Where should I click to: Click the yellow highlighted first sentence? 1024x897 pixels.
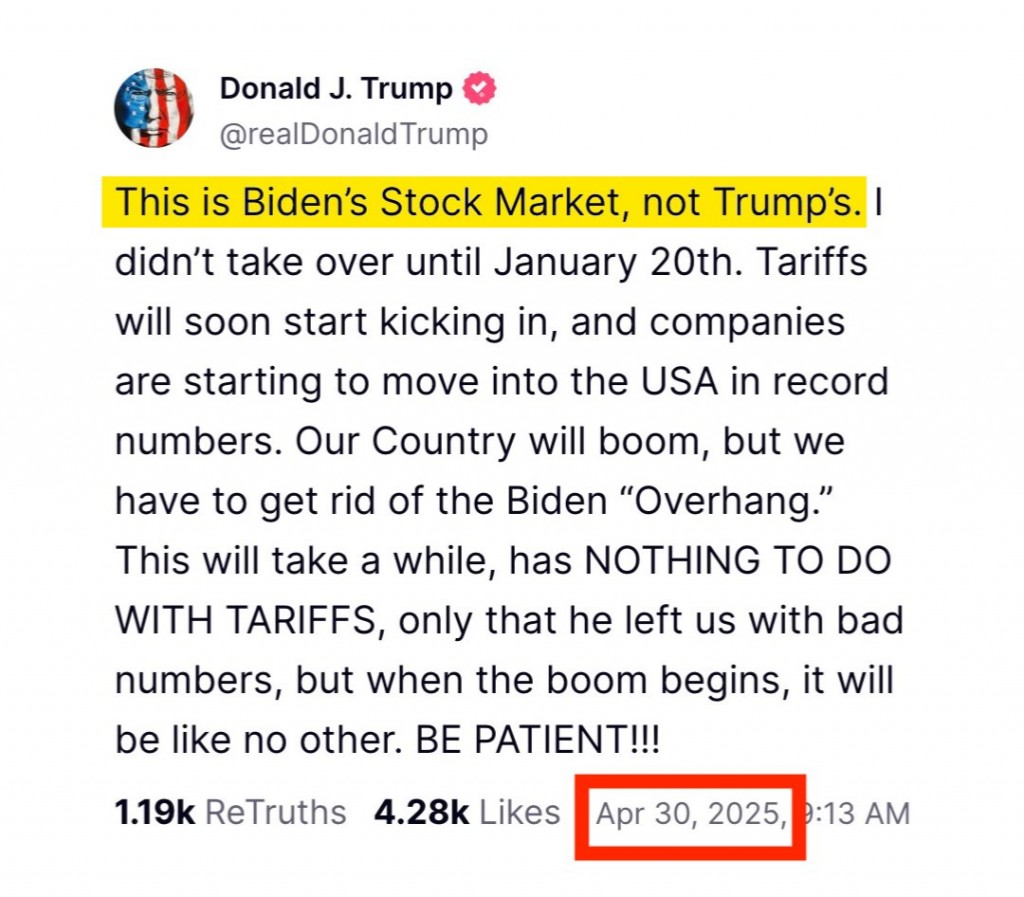pyautogui.click(x=484, y=202)
